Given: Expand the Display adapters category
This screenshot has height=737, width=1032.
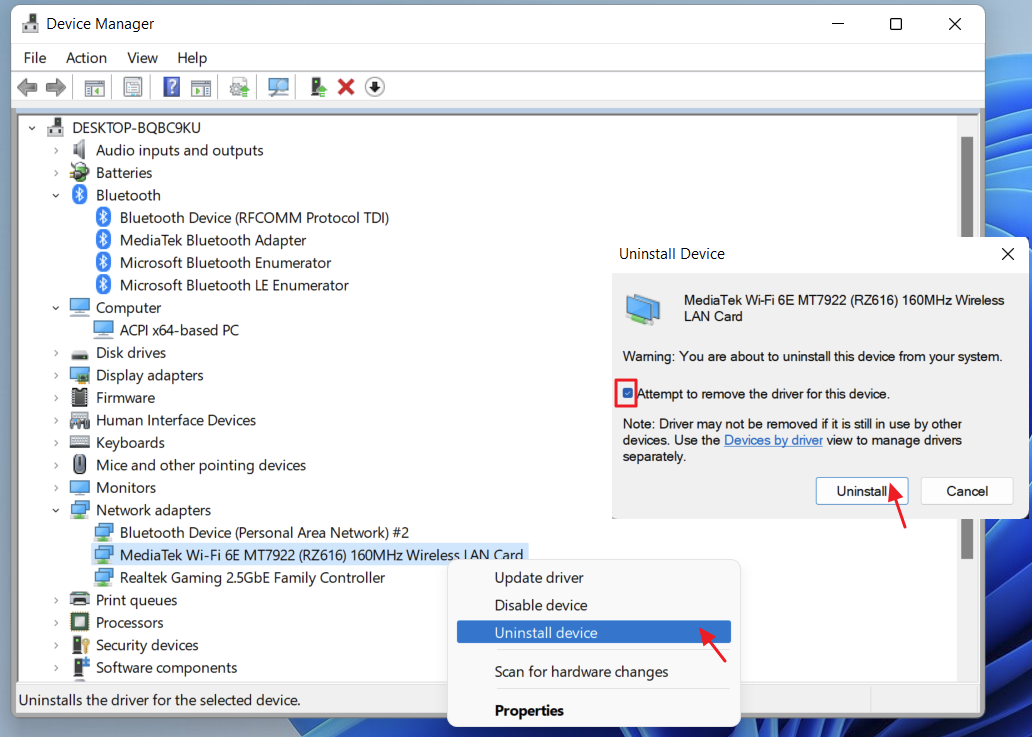Looking at the screenshot, I should pyautogui.click(x=57, y=376).
